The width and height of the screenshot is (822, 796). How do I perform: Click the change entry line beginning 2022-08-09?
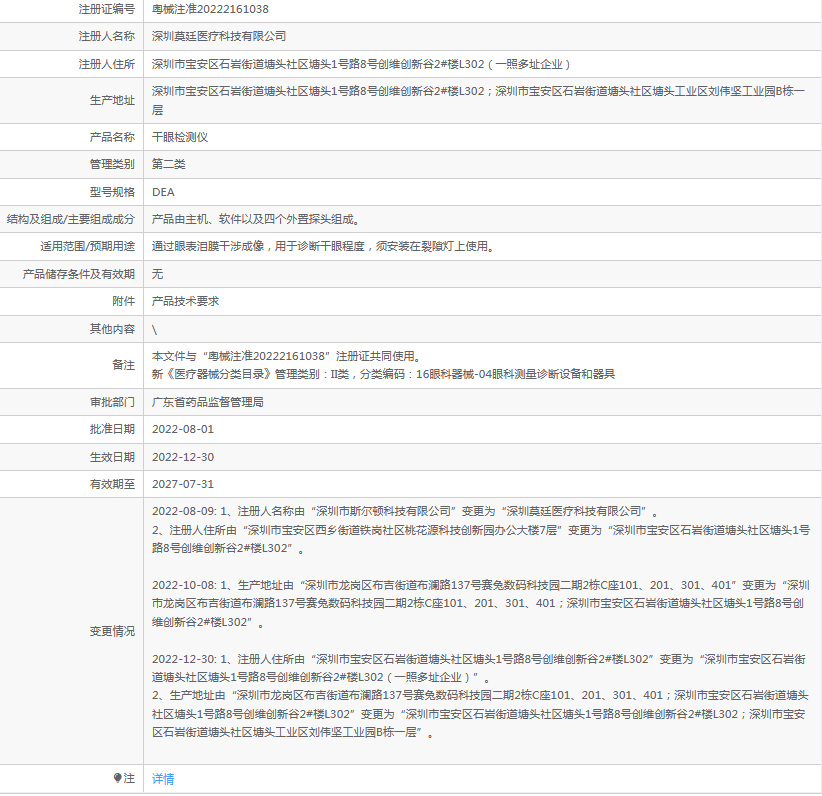click(405, 511)
